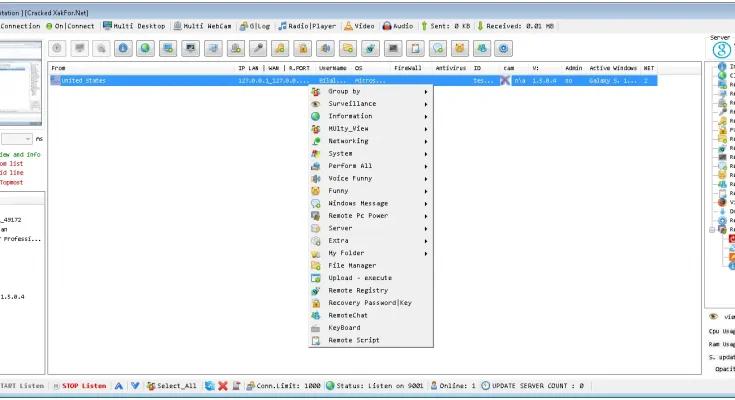Click the red X icon in status bar
The width and height of the screenshot is (735, 400).
click(x=222, y=385)
